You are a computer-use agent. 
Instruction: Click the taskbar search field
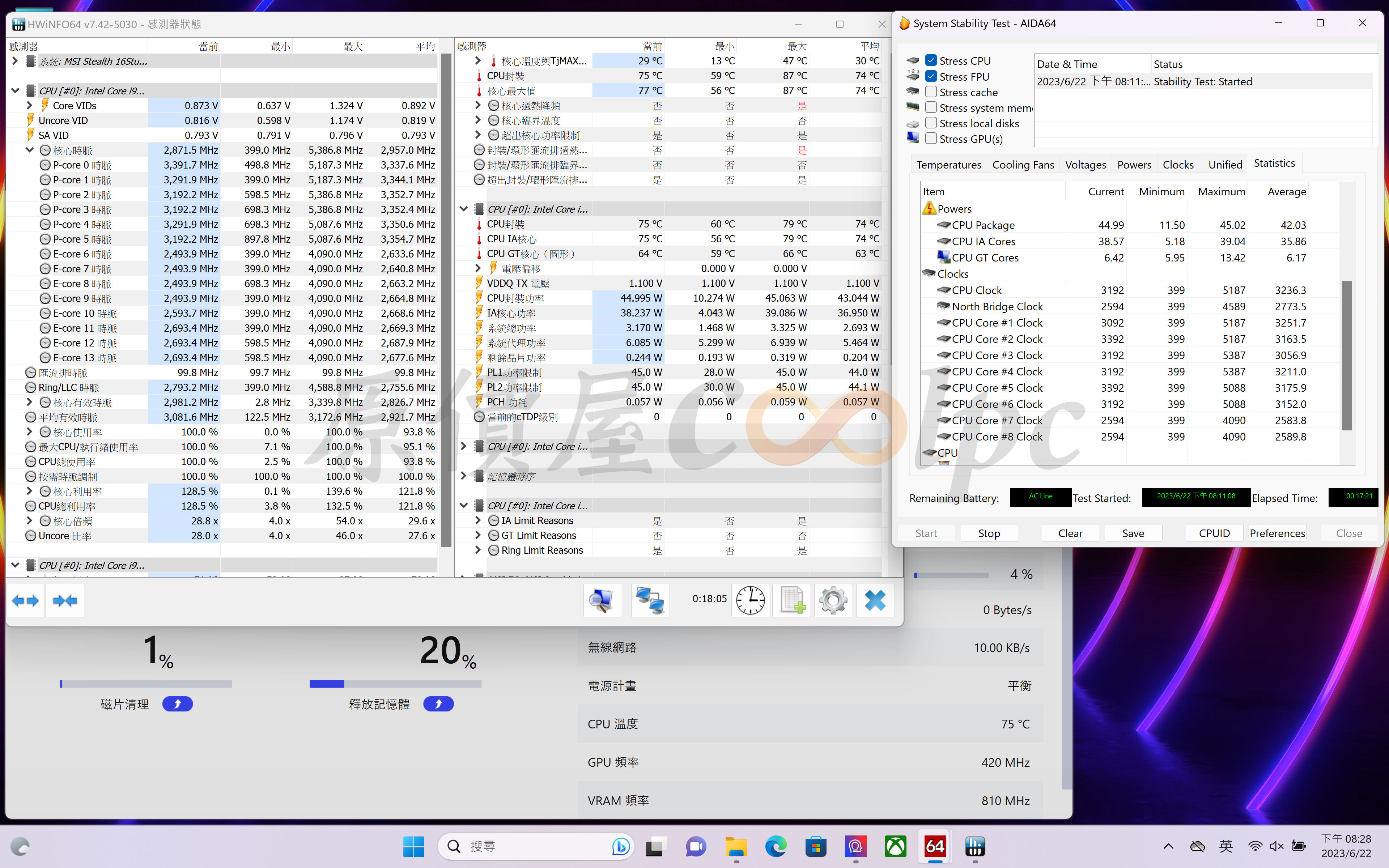(x=536, y=846)
